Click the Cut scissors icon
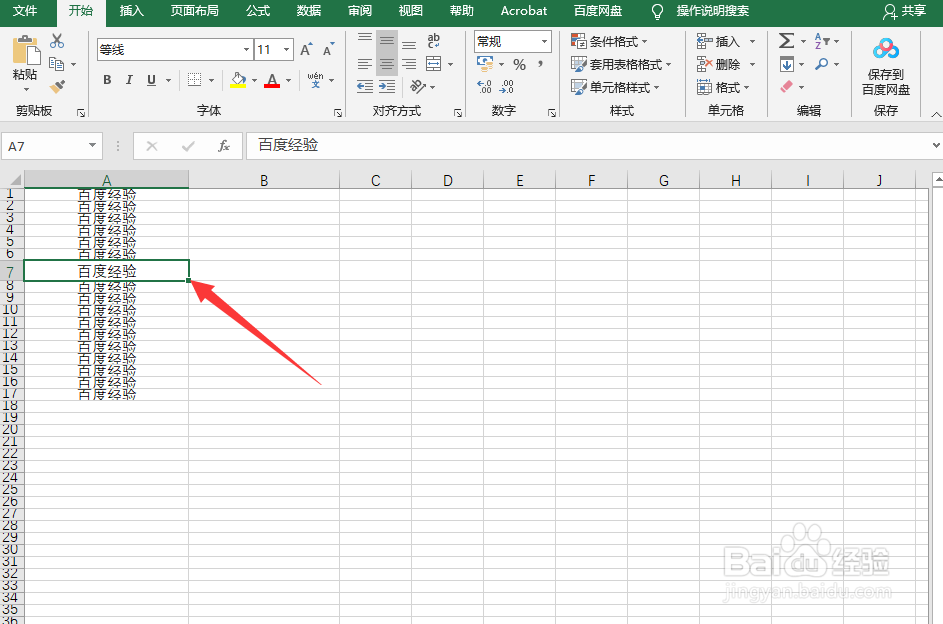Screen dimensions: 943x624 (x=57, y=41)
